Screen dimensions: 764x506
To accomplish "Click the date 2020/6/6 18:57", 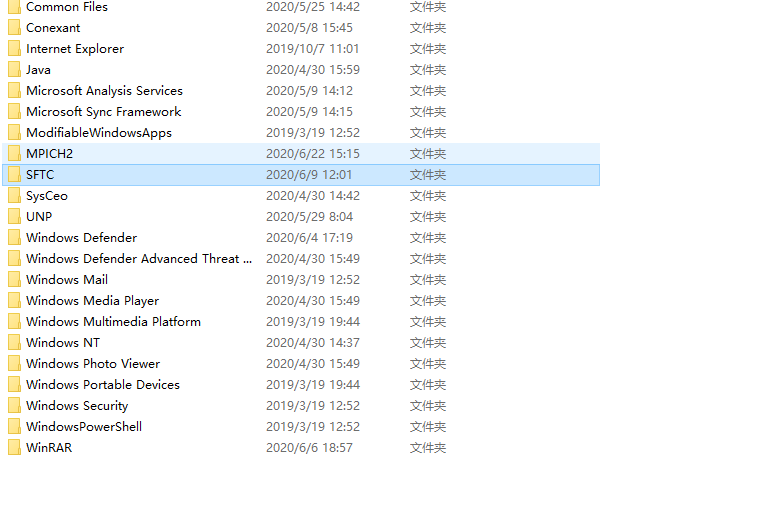I will point(309,447).
